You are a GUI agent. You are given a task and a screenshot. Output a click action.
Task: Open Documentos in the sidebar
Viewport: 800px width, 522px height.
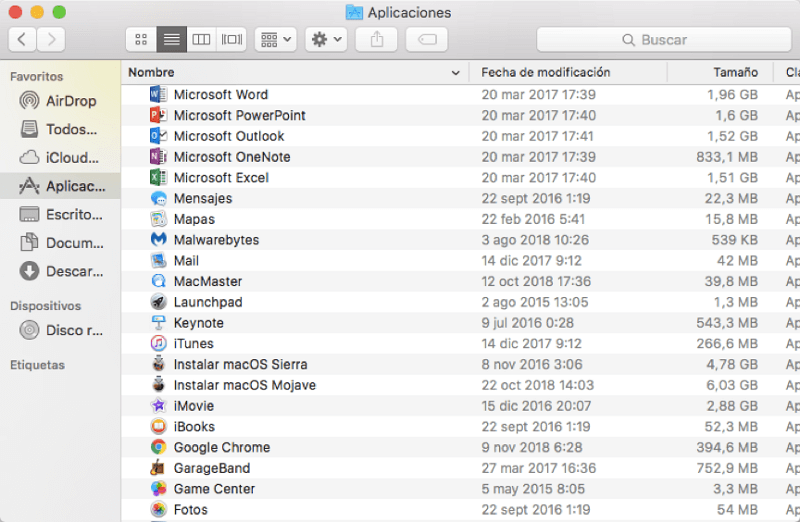tap(60, 243)
